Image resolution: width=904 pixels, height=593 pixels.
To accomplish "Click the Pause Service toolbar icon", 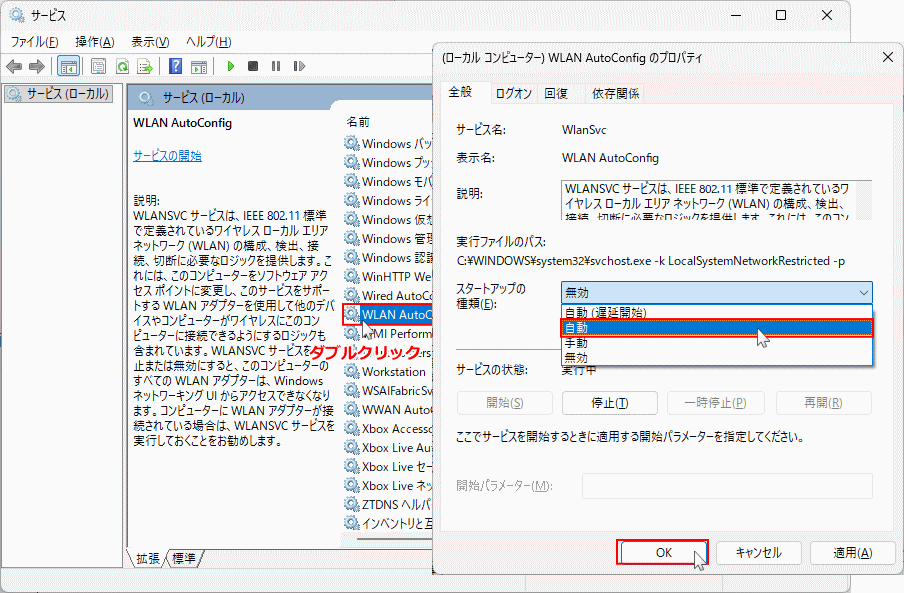I will click(276, 66).
